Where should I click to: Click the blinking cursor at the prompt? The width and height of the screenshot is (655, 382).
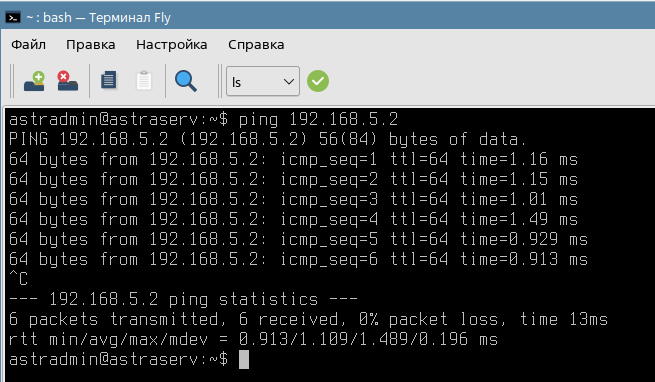[x=244, y=359]
